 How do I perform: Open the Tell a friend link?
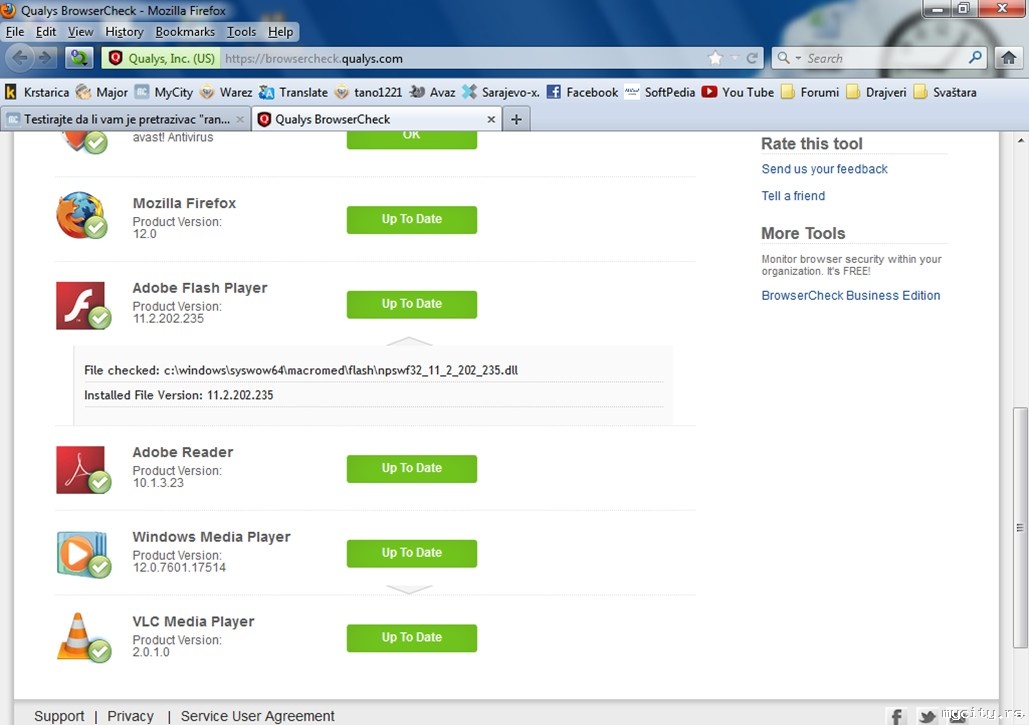(793, 196)
